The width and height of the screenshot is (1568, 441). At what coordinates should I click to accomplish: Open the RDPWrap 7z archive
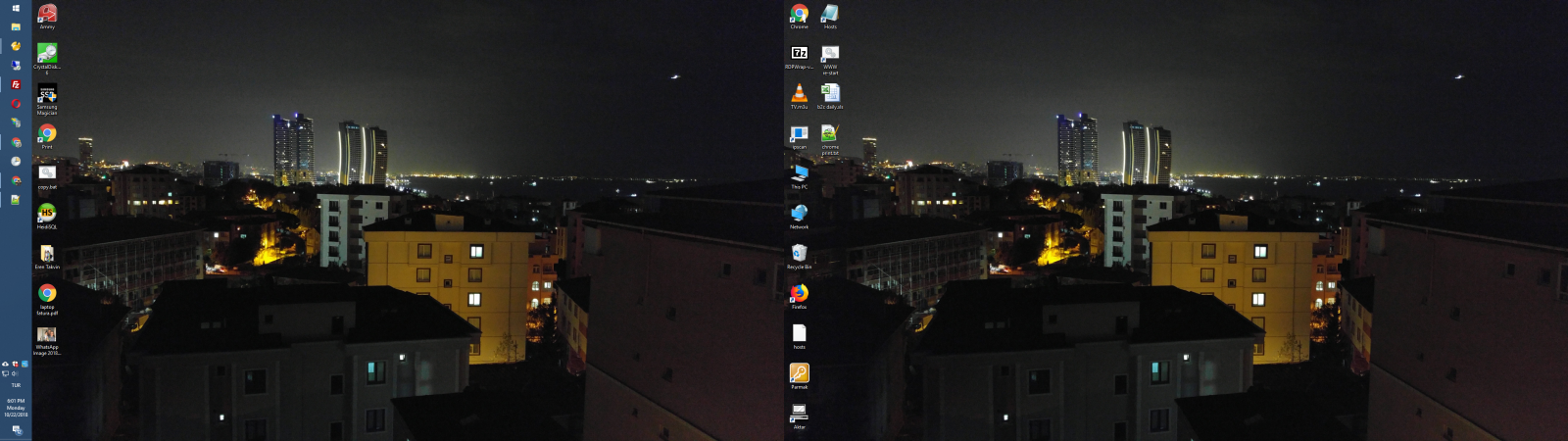tap(799, 53)
